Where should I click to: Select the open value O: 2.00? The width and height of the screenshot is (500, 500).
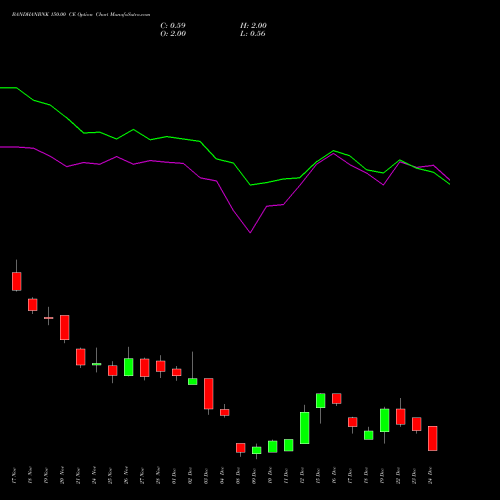pos(173,33)
